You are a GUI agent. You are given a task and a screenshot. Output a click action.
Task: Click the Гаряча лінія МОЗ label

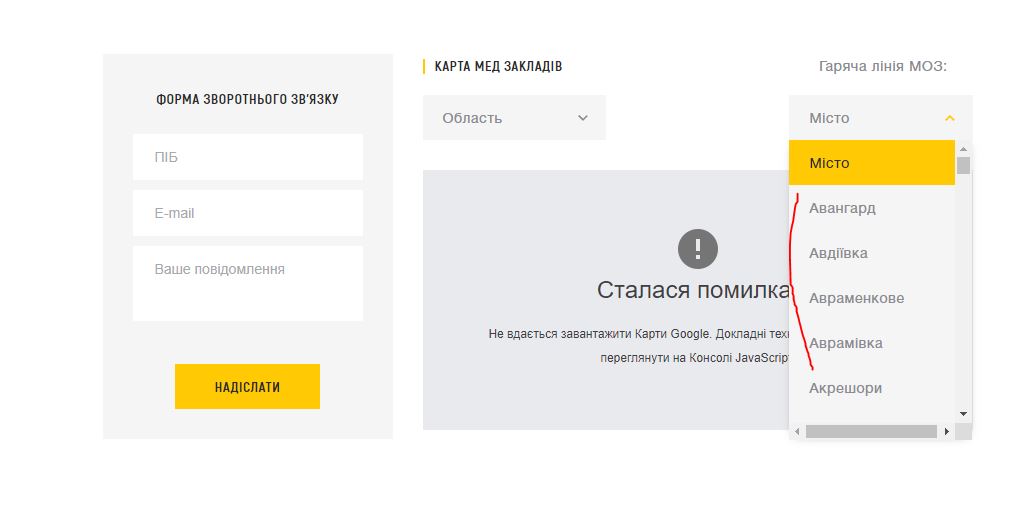point(882,67)
